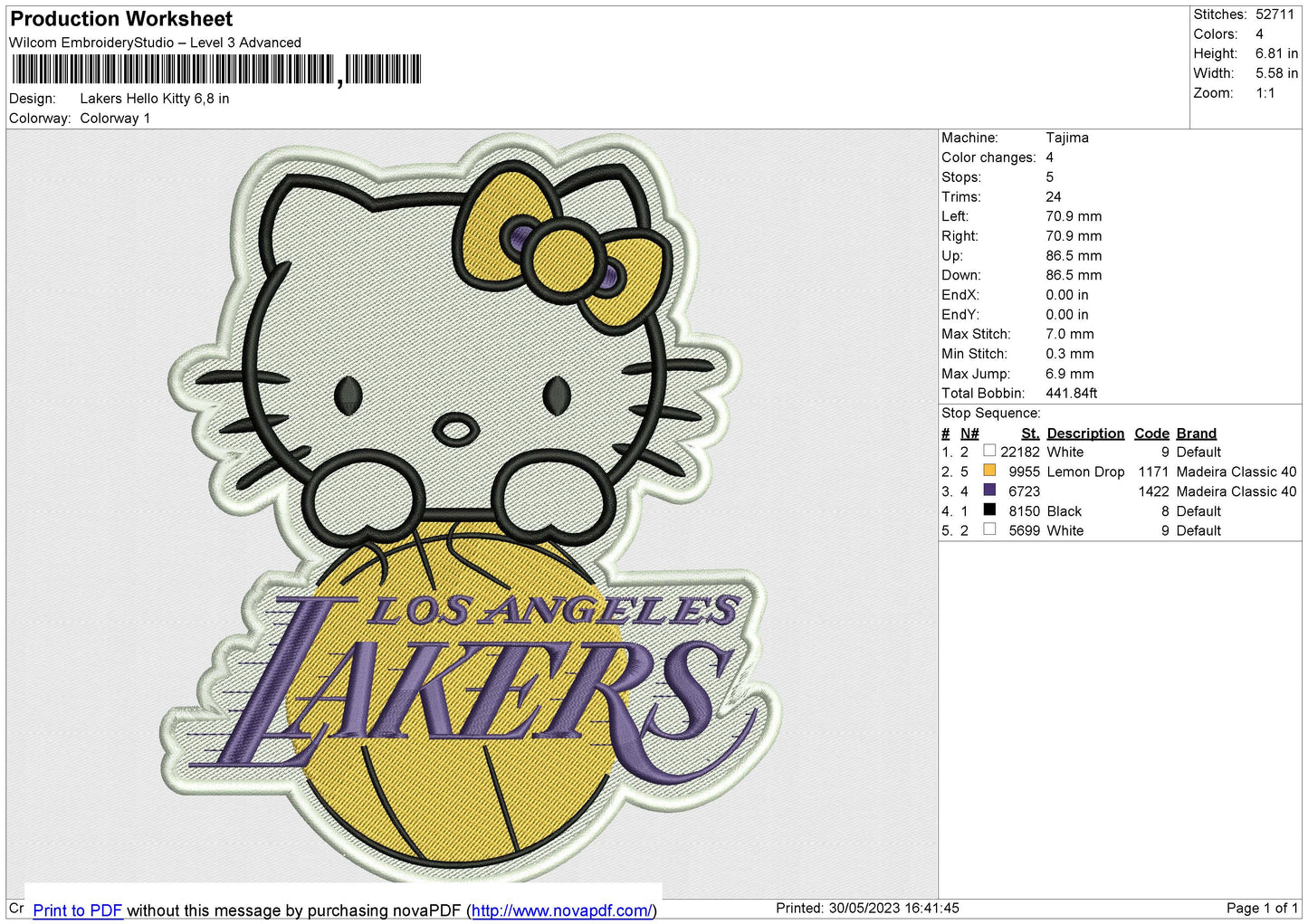The height and width of the screenshot is (924, 1308).
Task: Select the Color changes value 4
Action: click(x=1050, y=157)
